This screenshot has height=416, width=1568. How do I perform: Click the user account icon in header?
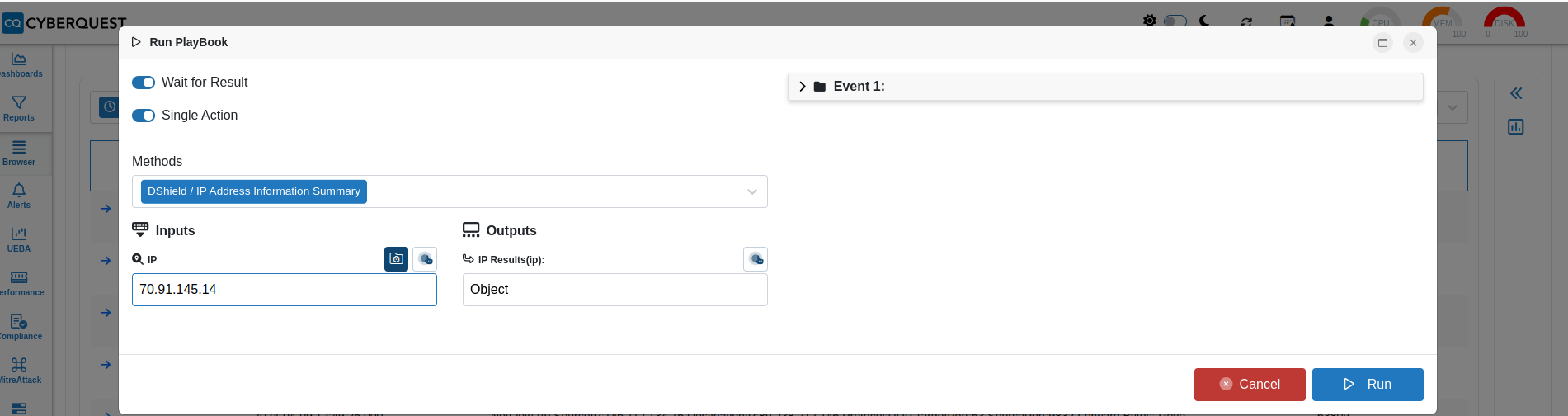tap(1329, 21)
